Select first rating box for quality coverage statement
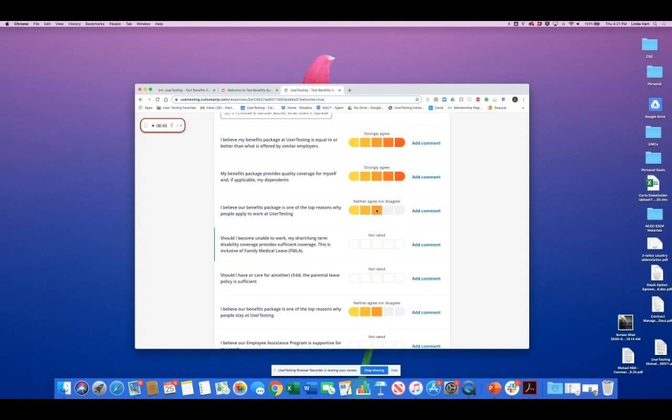Viewport: 672px width, 420px height. pyautogui.click(x=354, y=177)
